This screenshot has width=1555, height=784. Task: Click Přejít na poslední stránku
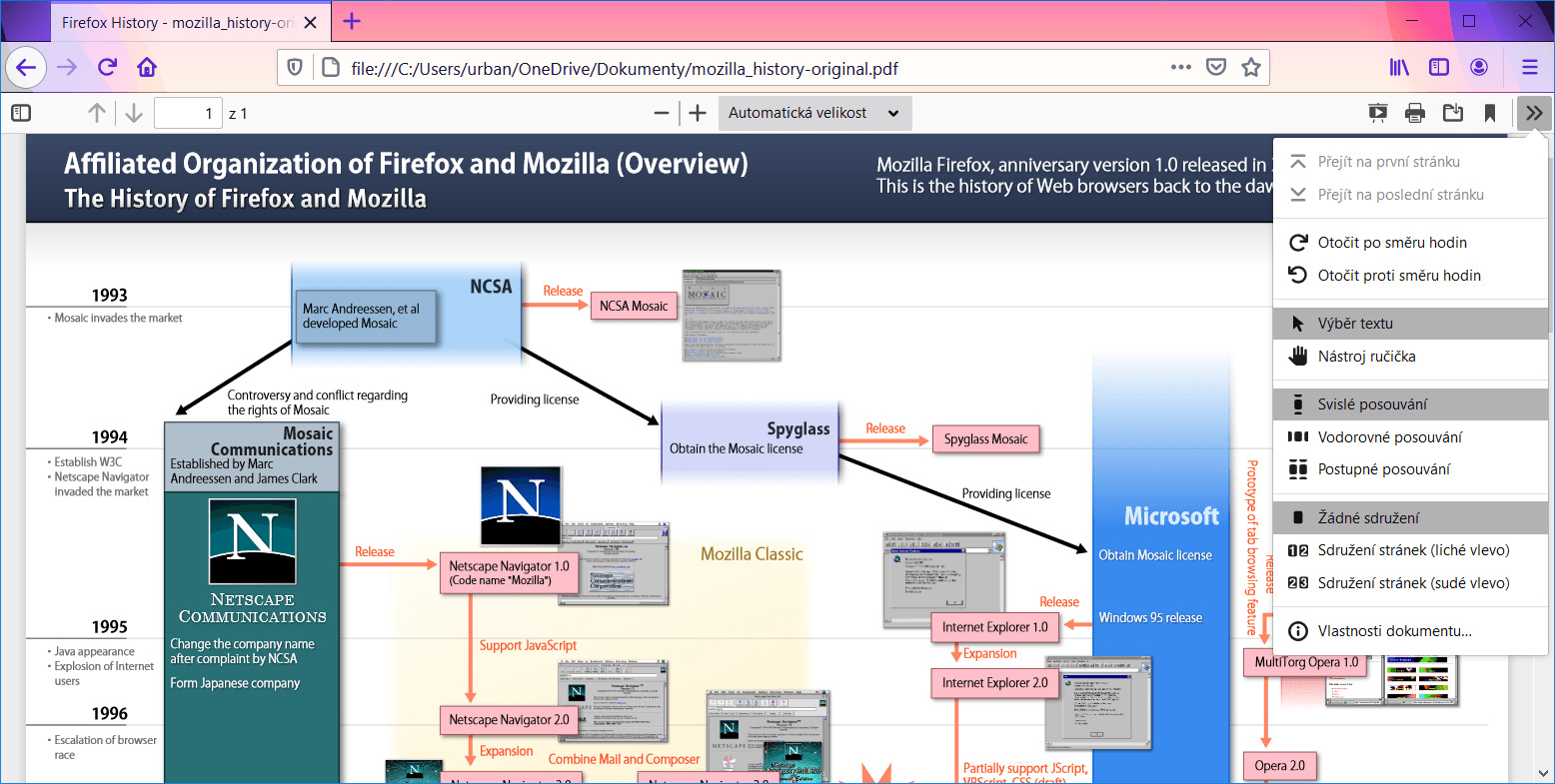point(1411,195)
